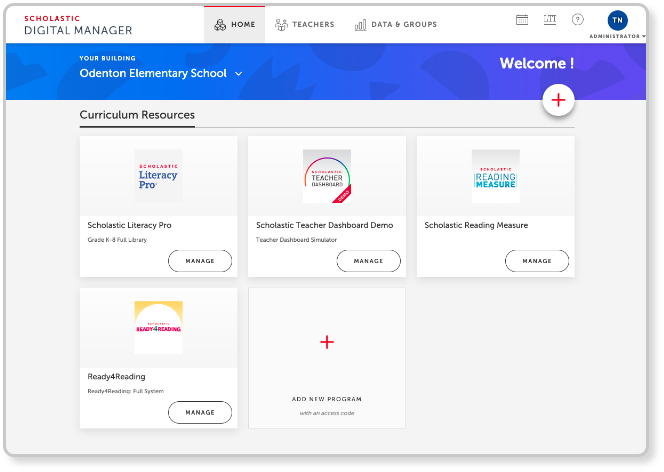
Task: Click the 'Grade K-8 Full Library' subtitle
Action: (117, 240)
